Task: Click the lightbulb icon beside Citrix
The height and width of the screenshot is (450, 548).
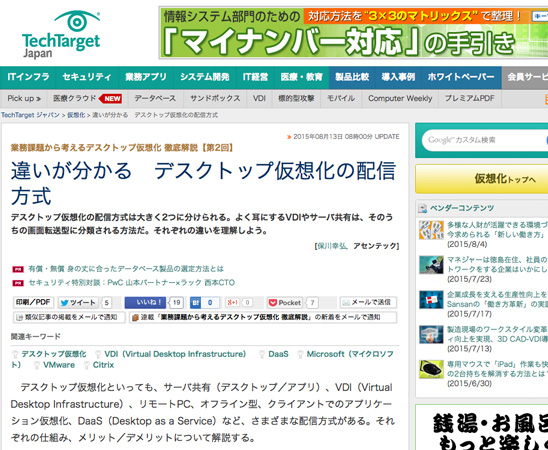Action: coord(87,365)
